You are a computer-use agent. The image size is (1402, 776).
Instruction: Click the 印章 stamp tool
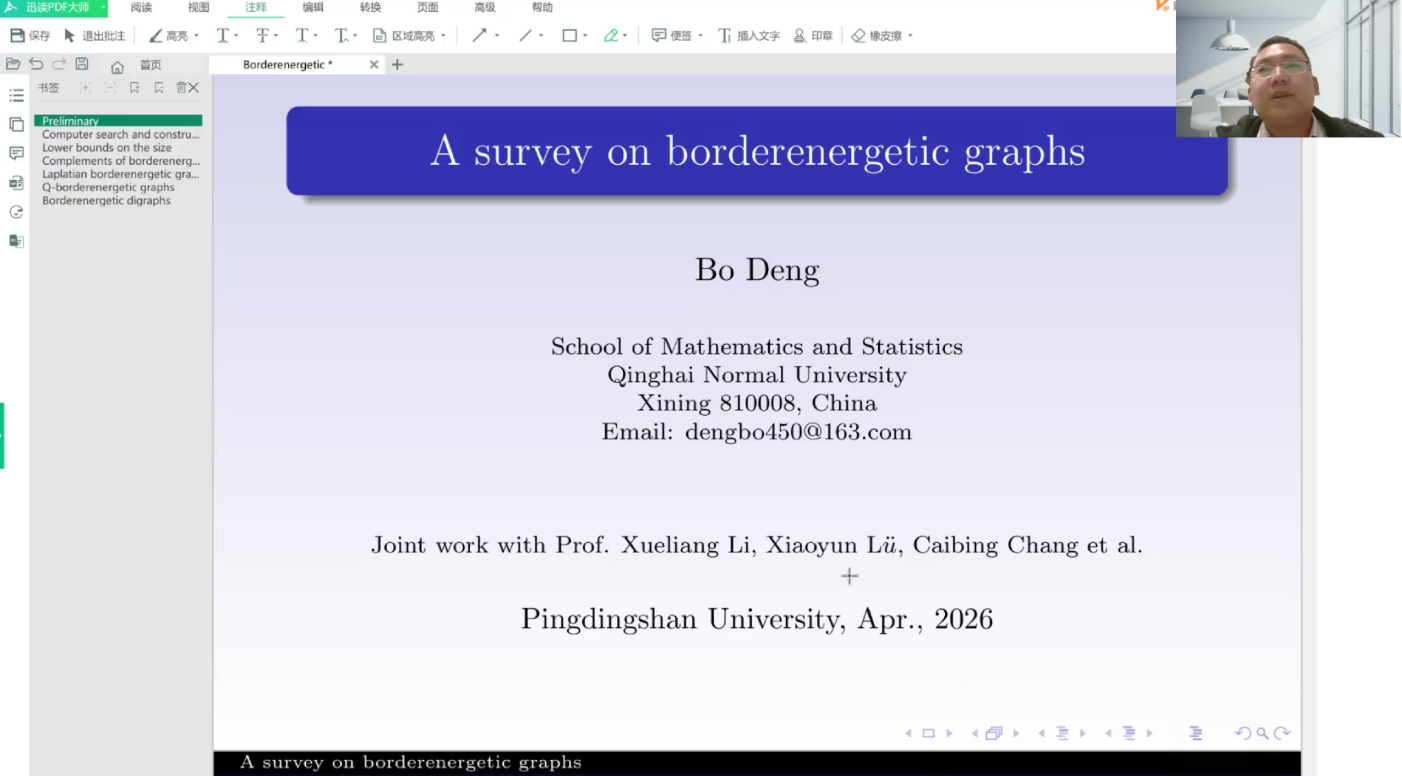tap(812, 36)
